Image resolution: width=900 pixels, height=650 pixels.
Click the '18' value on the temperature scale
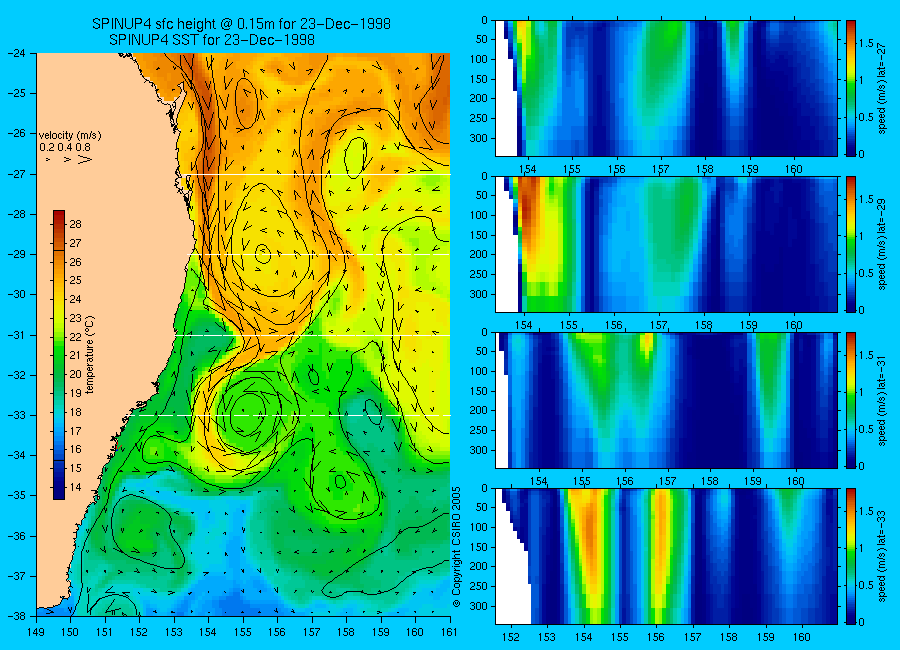pos(75,412)
